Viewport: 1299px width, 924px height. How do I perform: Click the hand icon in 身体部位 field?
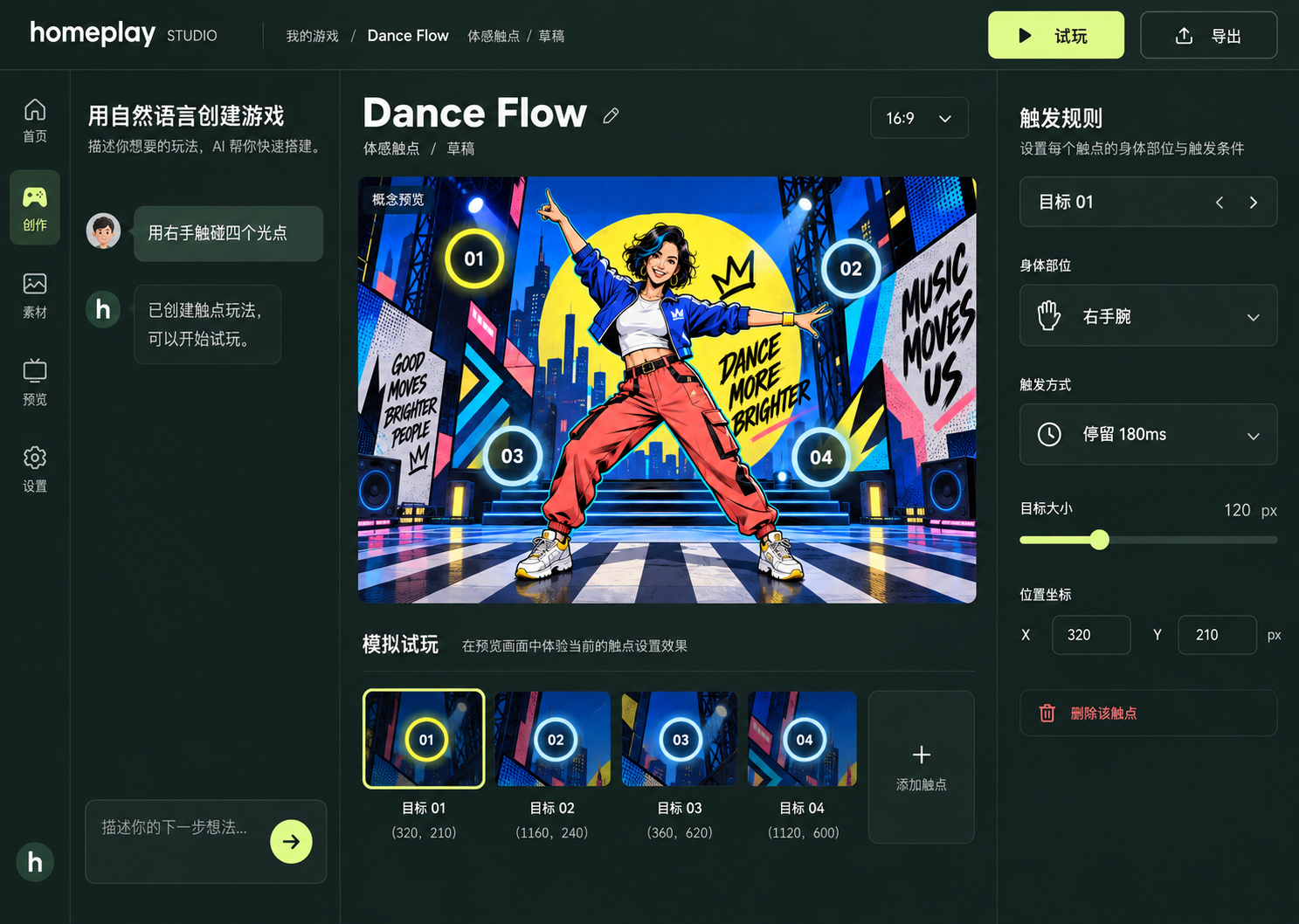(x=1049, y=315)
